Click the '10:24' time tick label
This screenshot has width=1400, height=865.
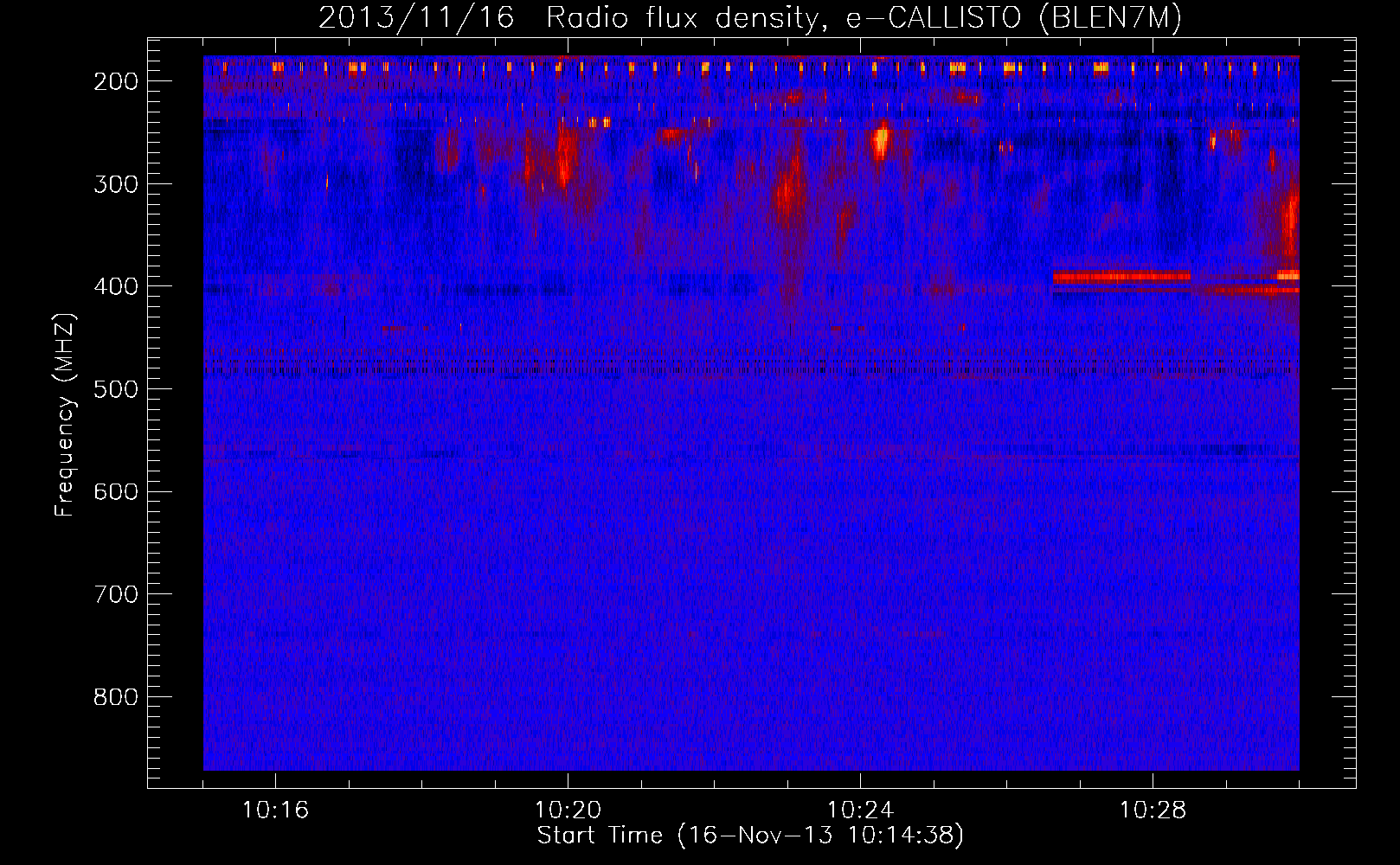click(860, 811)
